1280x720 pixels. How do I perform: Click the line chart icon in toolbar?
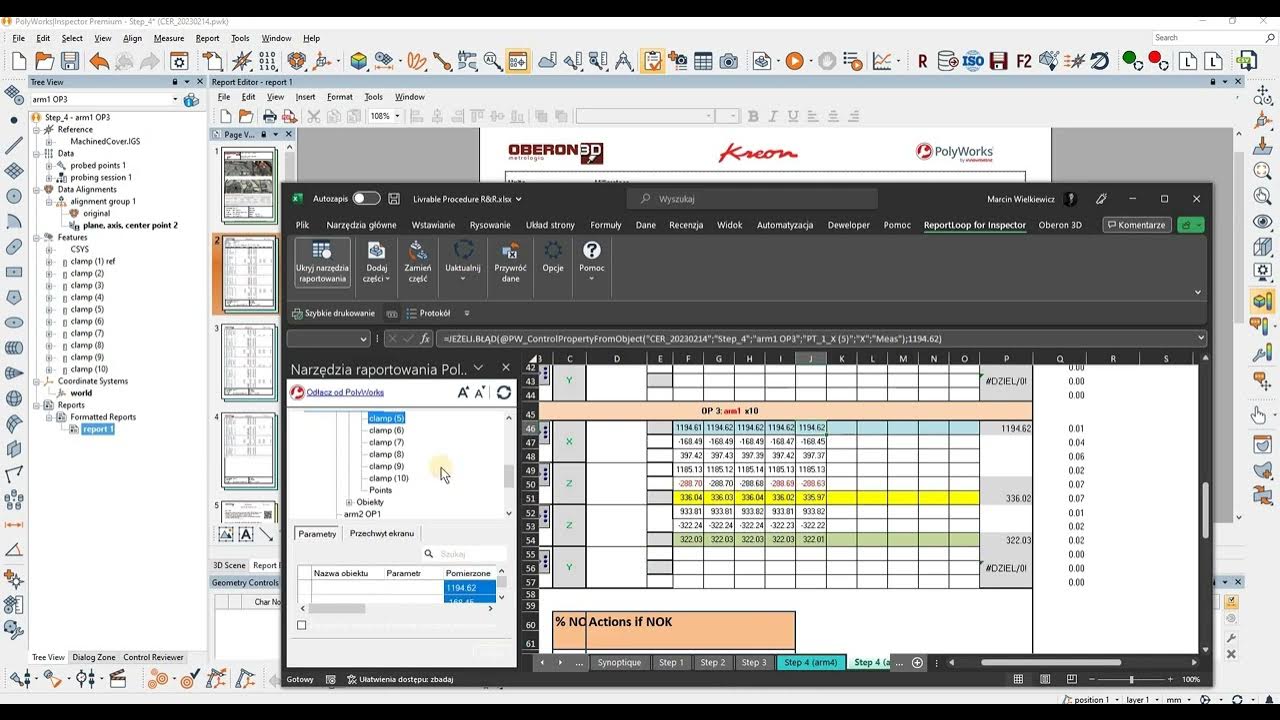pos(881,61)
